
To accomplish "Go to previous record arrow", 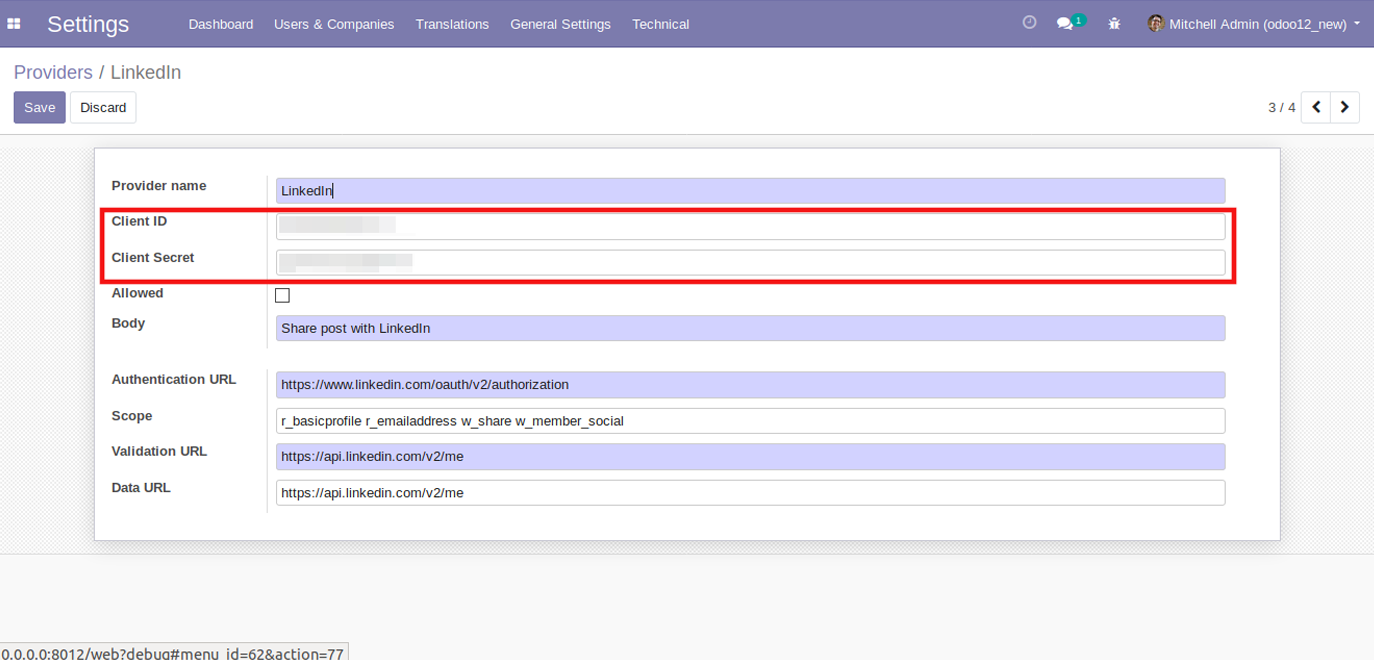I will click(x=1315, y=107).
